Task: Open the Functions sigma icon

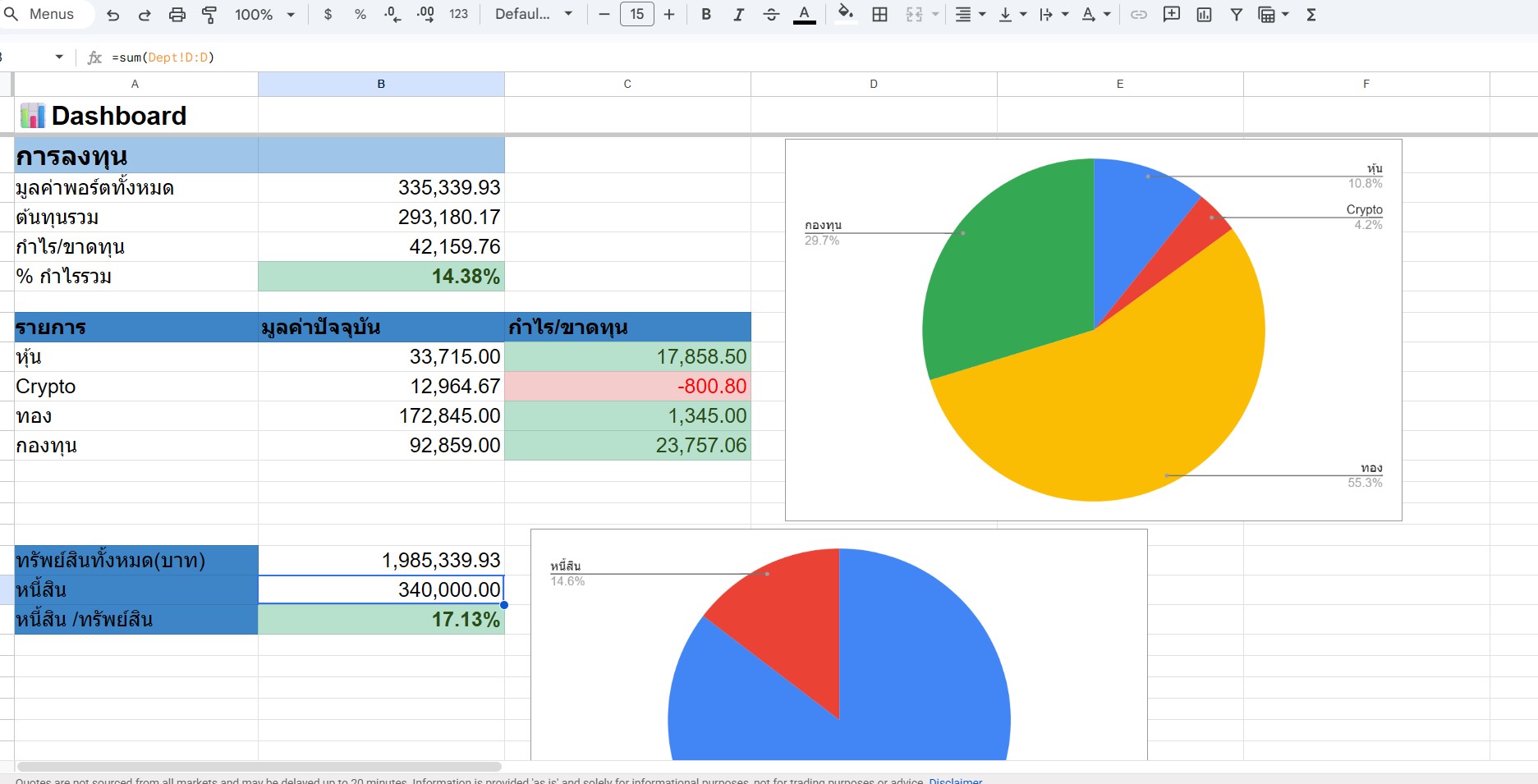Action: point(1311,15)
